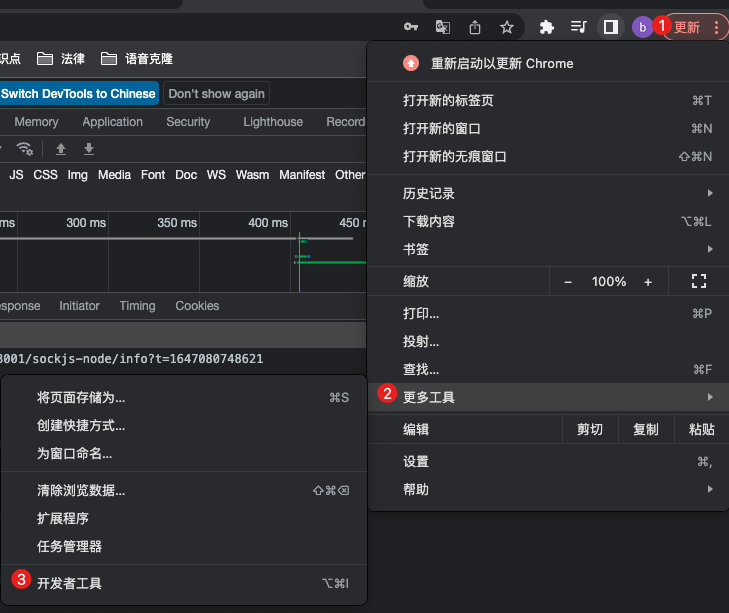The width and height of the screenshot is (729, 613).
Task: Select 打开新的标签页 menu item
Action: click(x=548, y=100)
